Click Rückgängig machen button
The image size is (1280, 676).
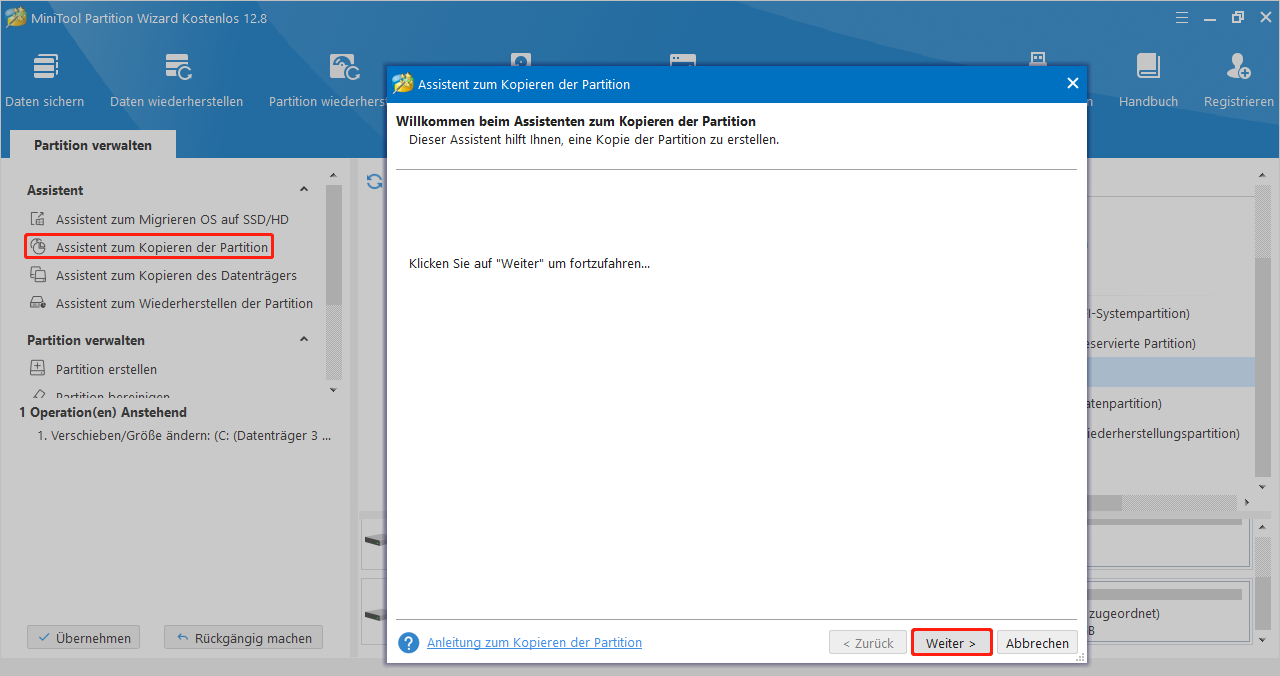pyautogui.click(x=244, y=638)
